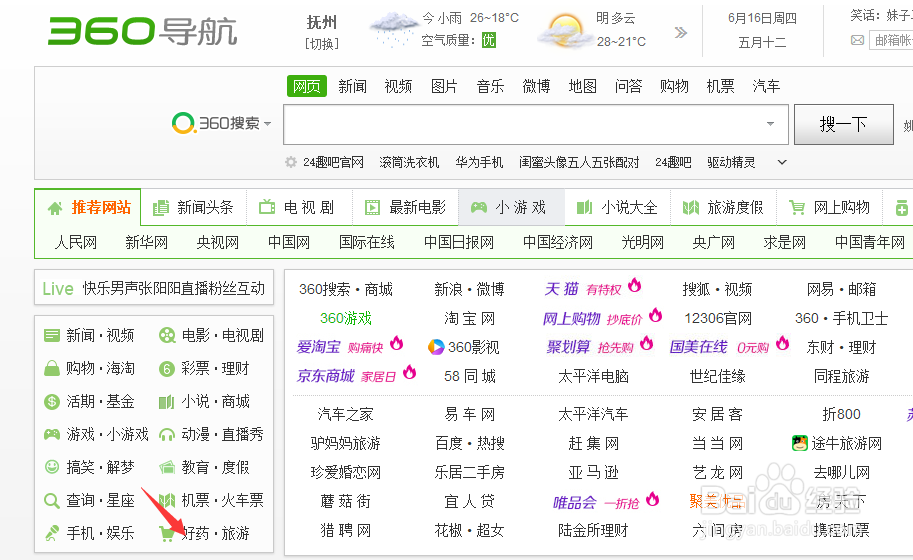Open the 唯品会 一折抢 link

[x=606, y=502]
